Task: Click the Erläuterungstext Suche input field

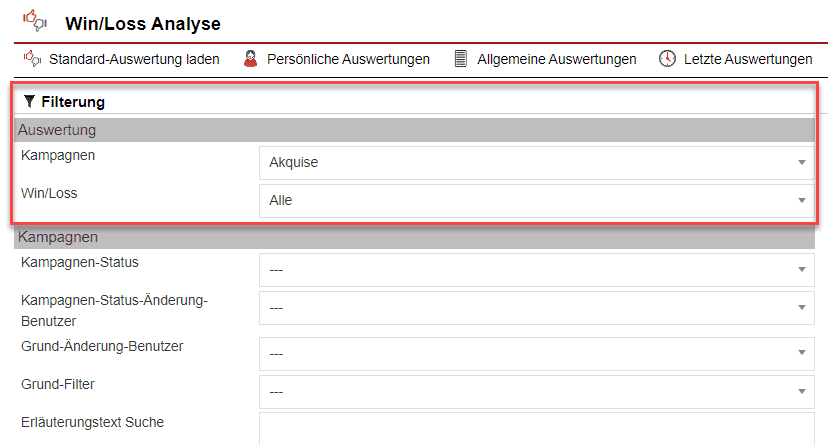Action: (536, 428)
